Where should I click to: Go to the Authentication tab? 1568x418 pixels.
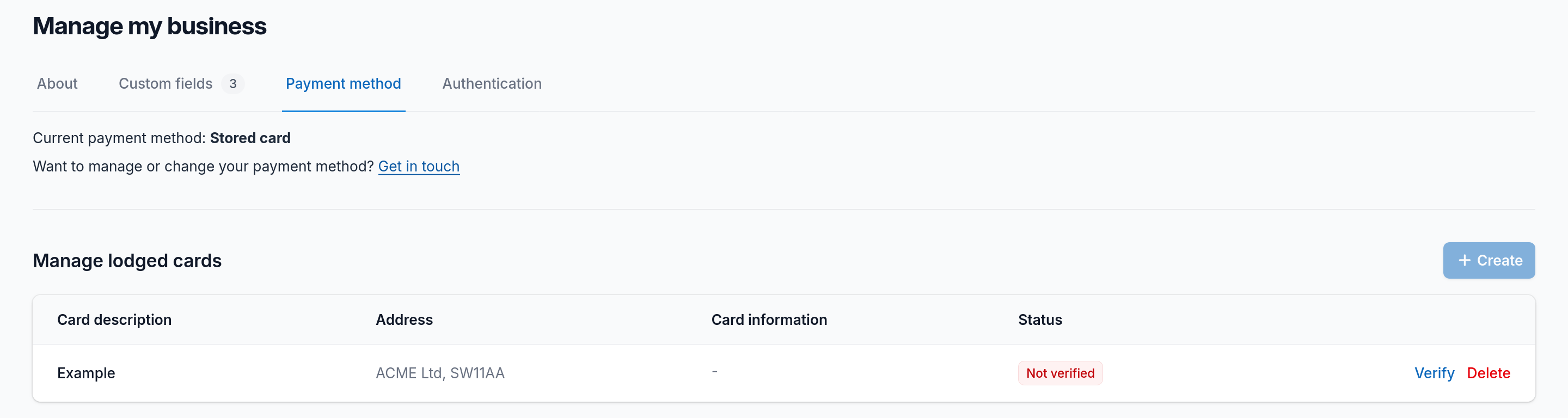(x=491, y=83)
